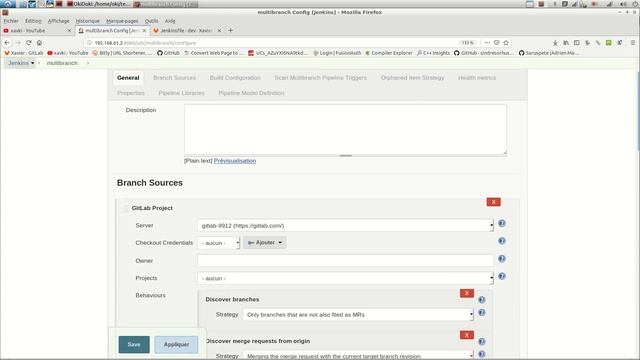Screen dimensions: 640x360
Task: Open the Marque-pages menu
Action: (122, 21)
